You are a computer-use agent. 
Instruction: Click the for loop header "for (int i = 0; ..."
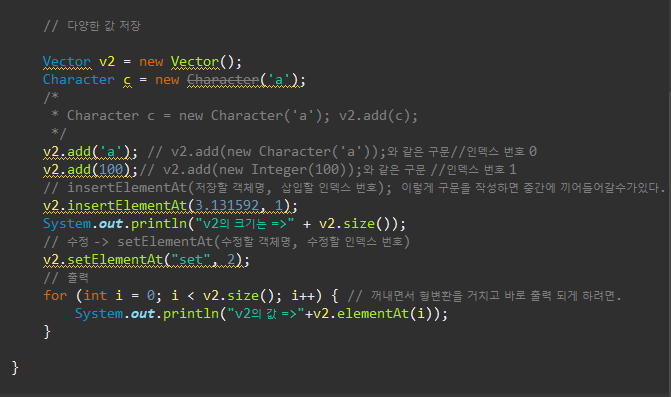[x=191, y=296]
